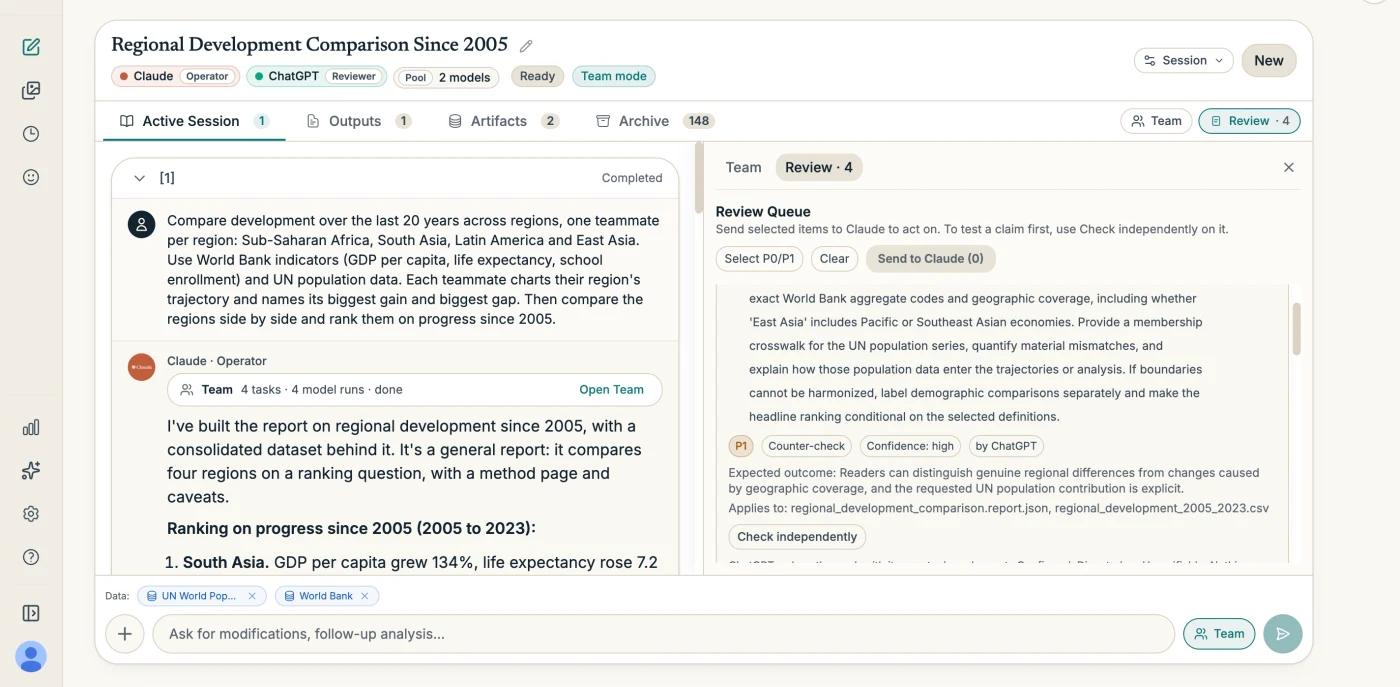
Task: Toggle the sidebar panel icon
Action: coord(31,613)
